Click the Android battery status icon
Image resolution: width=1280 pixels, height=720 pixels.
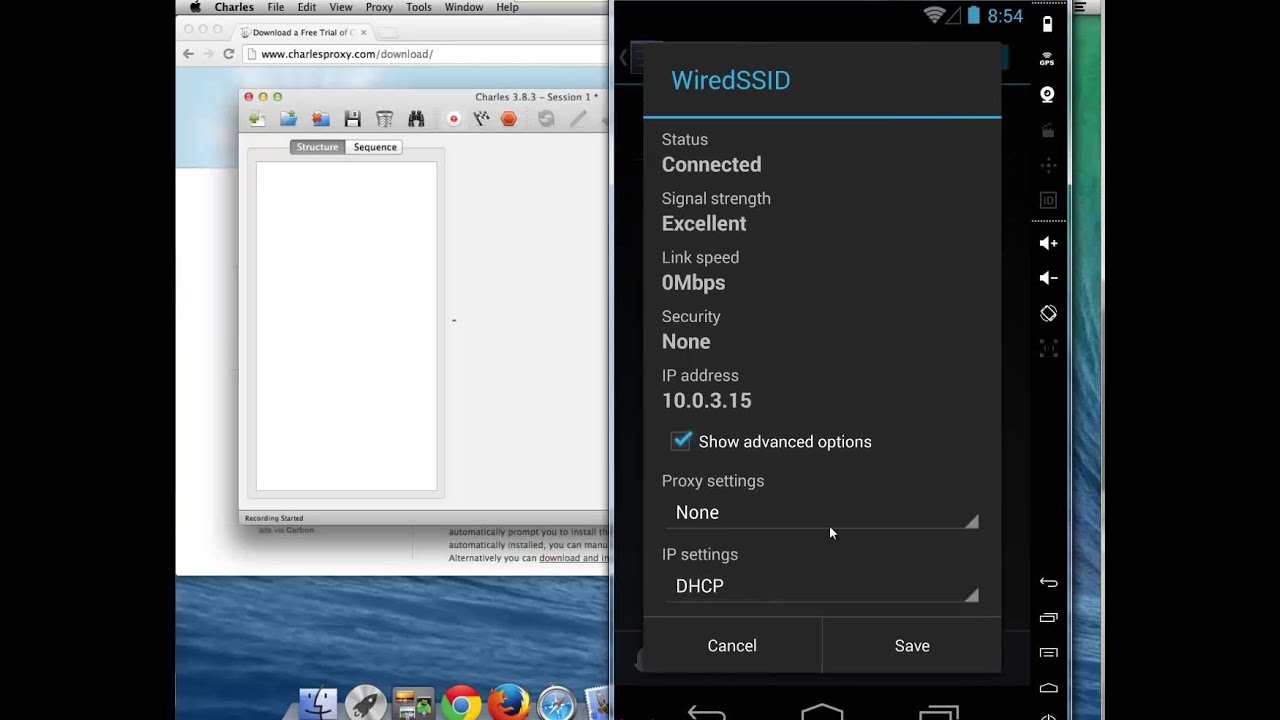tap(973, 15)
